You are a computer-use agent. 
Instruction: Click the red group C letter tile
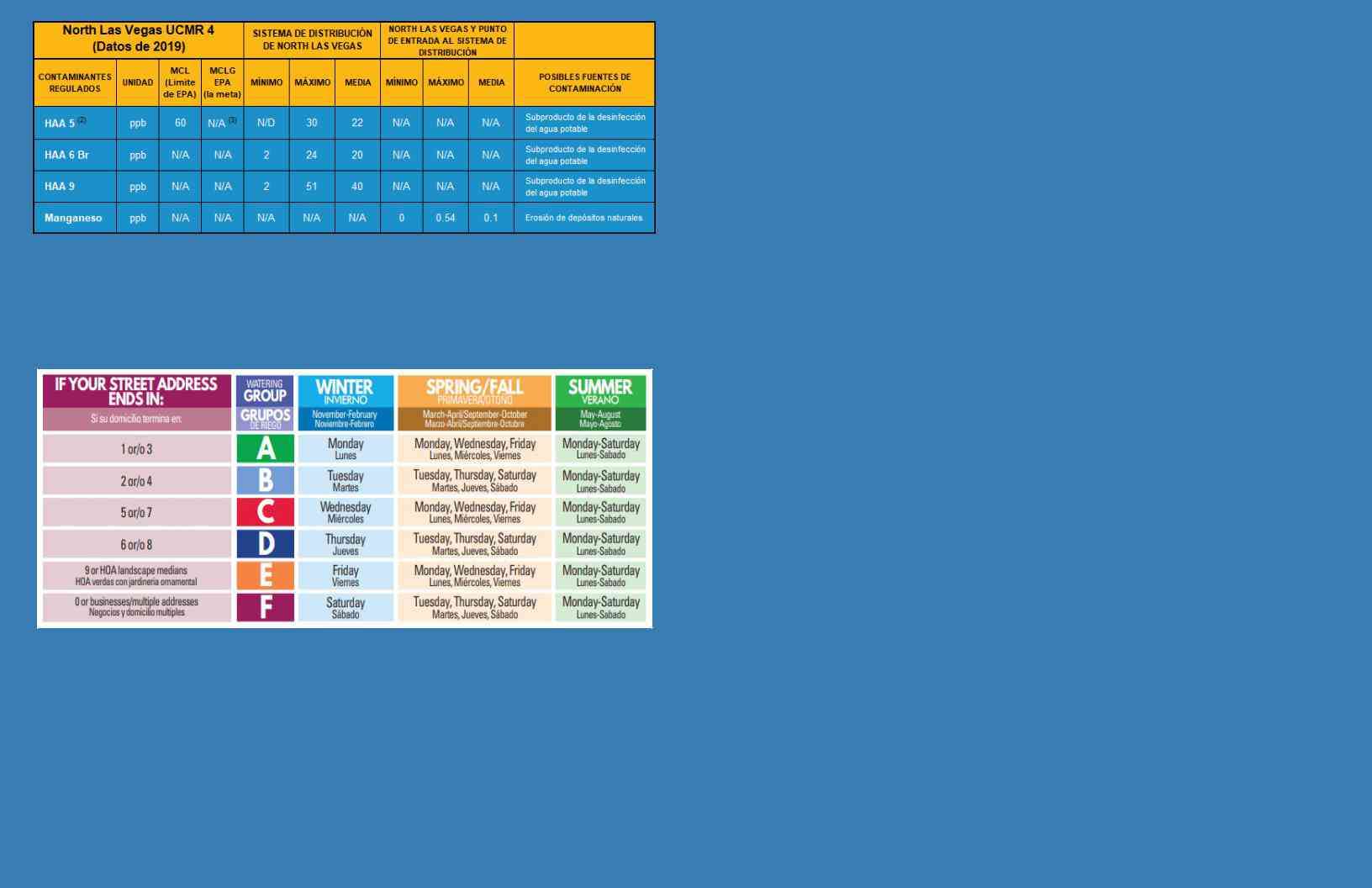(266, 512)
